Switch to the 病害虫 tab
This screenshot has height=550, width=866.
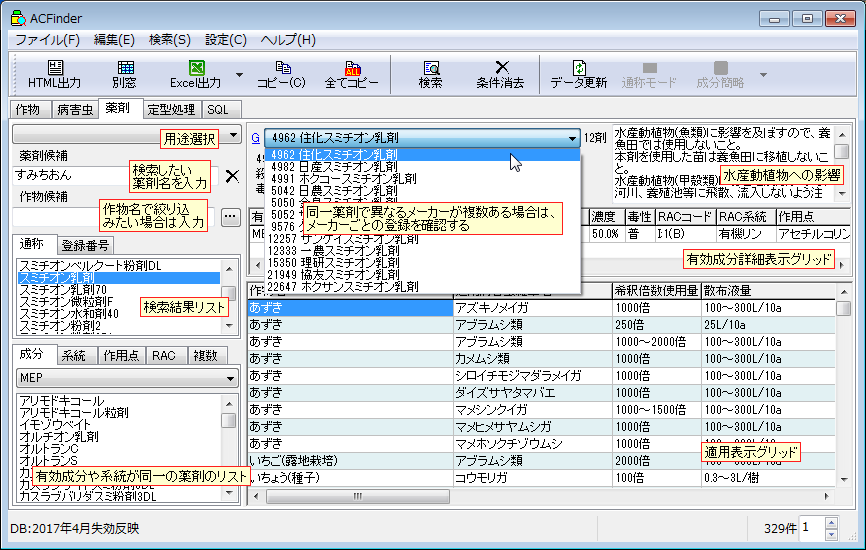click(x=74, y=108)
